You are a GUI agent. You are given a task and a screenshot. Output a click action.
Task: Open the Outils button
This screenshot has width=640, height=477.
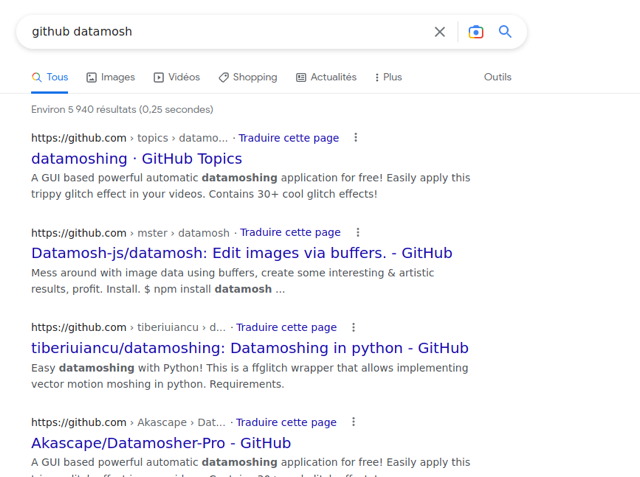pyautogui.click(x=498, y=77)
